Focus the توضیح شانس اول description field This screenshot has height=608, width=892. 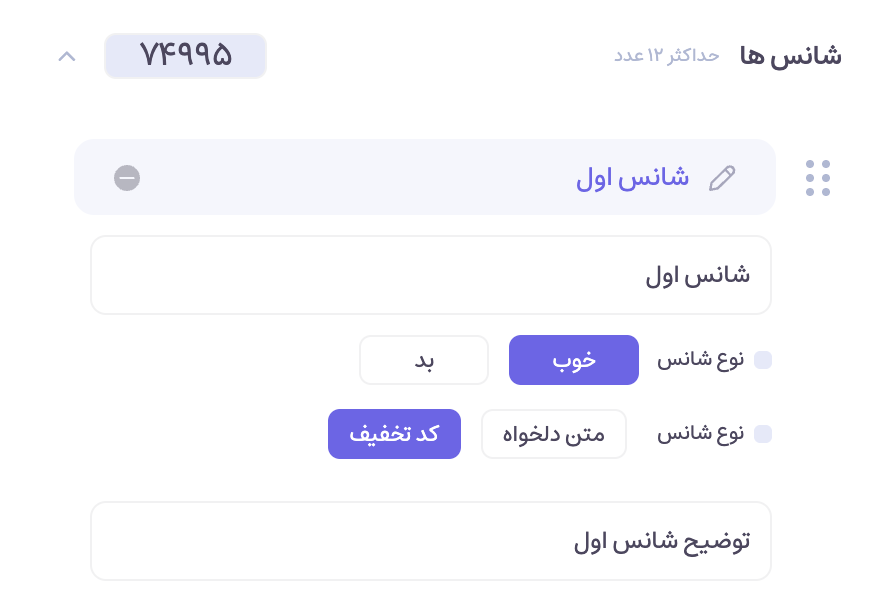click(x=430, y=540)
